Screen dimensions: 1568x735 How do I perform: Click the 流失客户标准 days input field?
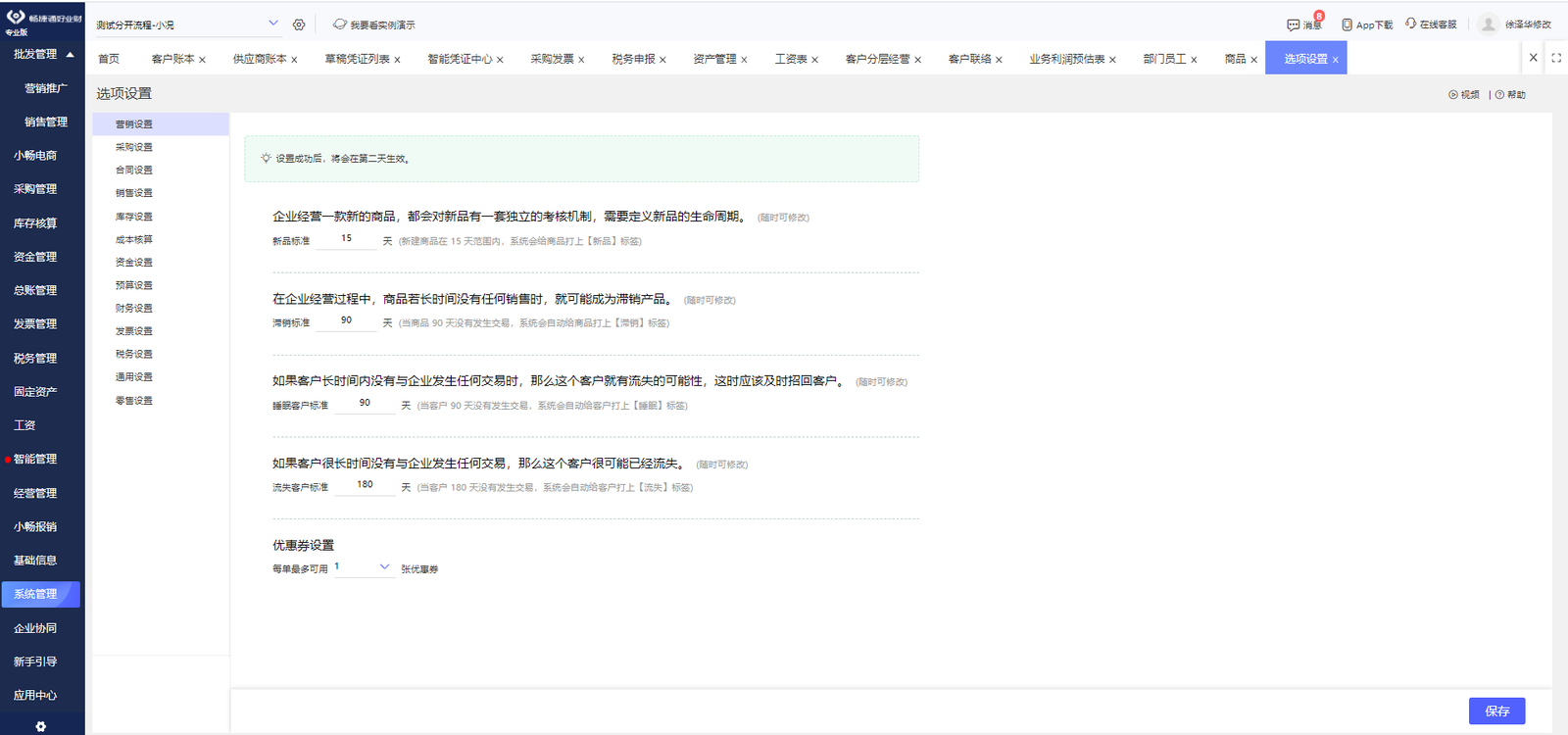pos(365,485)
